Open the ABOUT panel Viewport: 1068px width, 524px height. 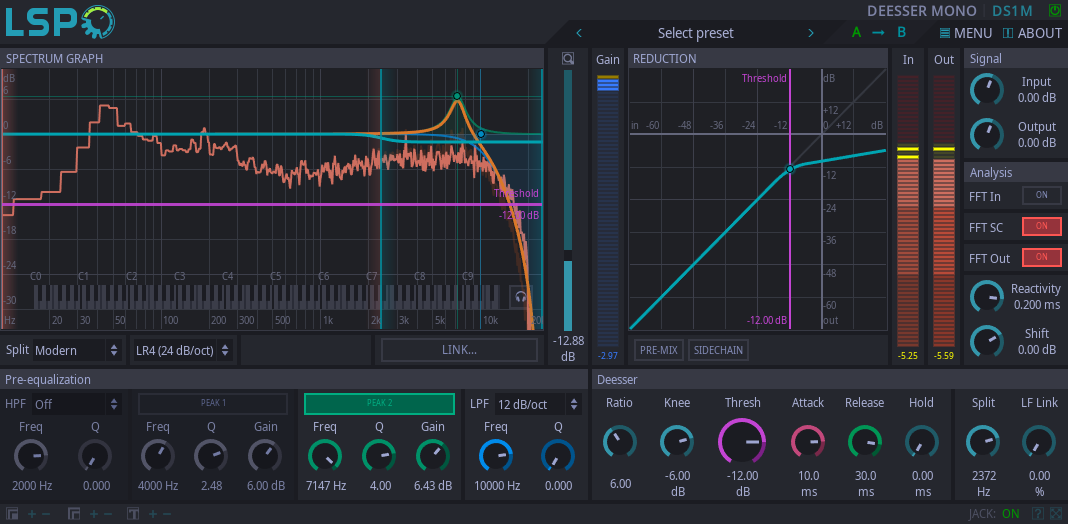[x=1032, y=33]
